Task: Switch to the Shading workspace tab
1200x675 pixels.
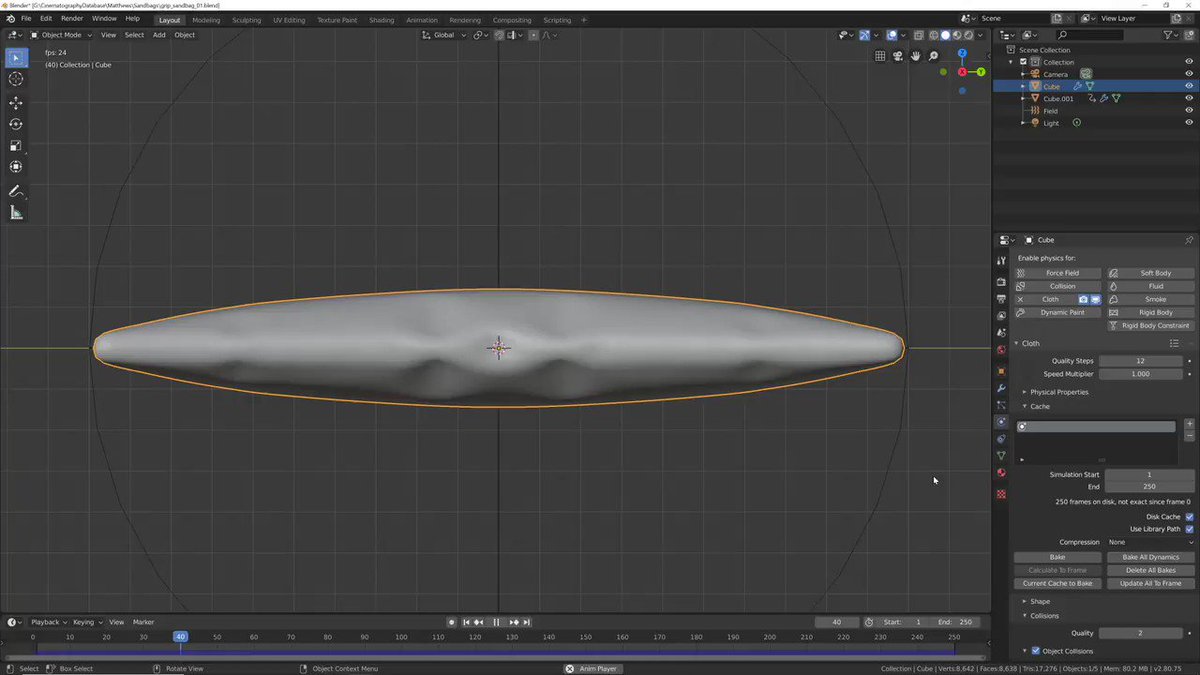Action: 381,20
